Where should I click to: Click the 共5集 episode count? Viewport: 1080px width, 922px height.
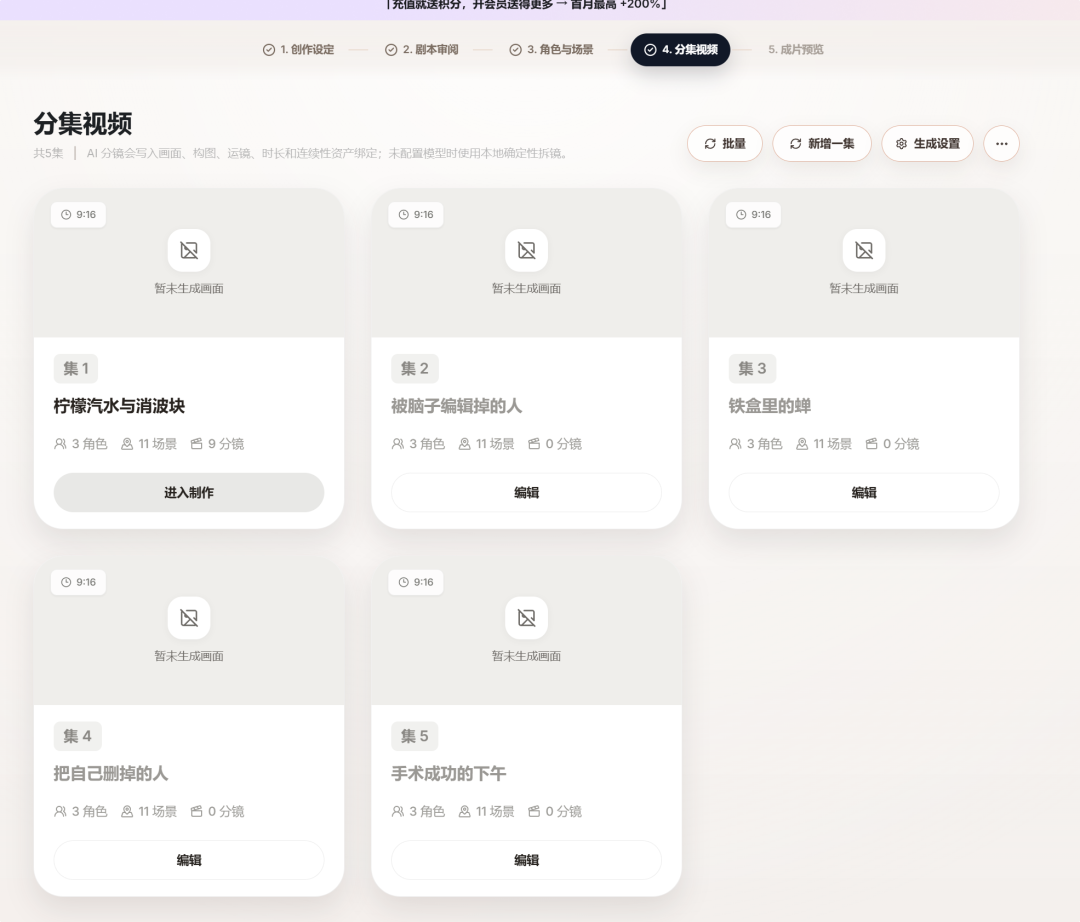[x=48, y=154]
